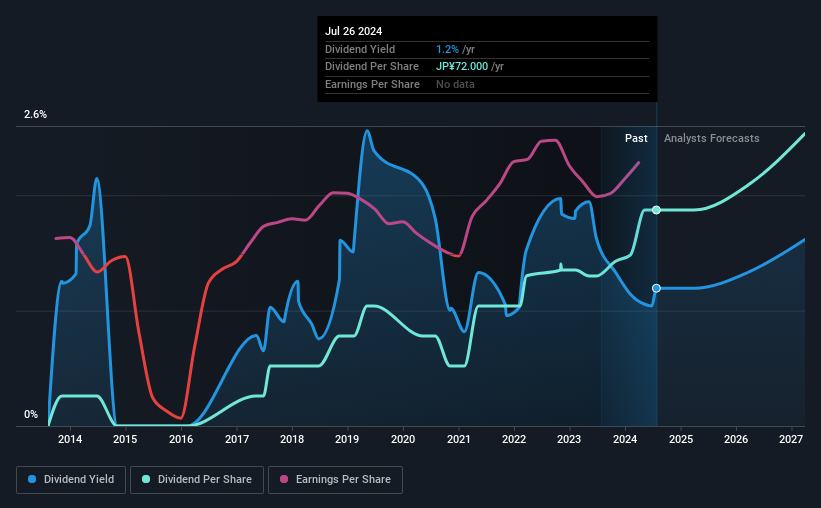Screen dimensions: 821x508
Task: Click the 2019 x-axis label
Action: click(x=347, y=439)
